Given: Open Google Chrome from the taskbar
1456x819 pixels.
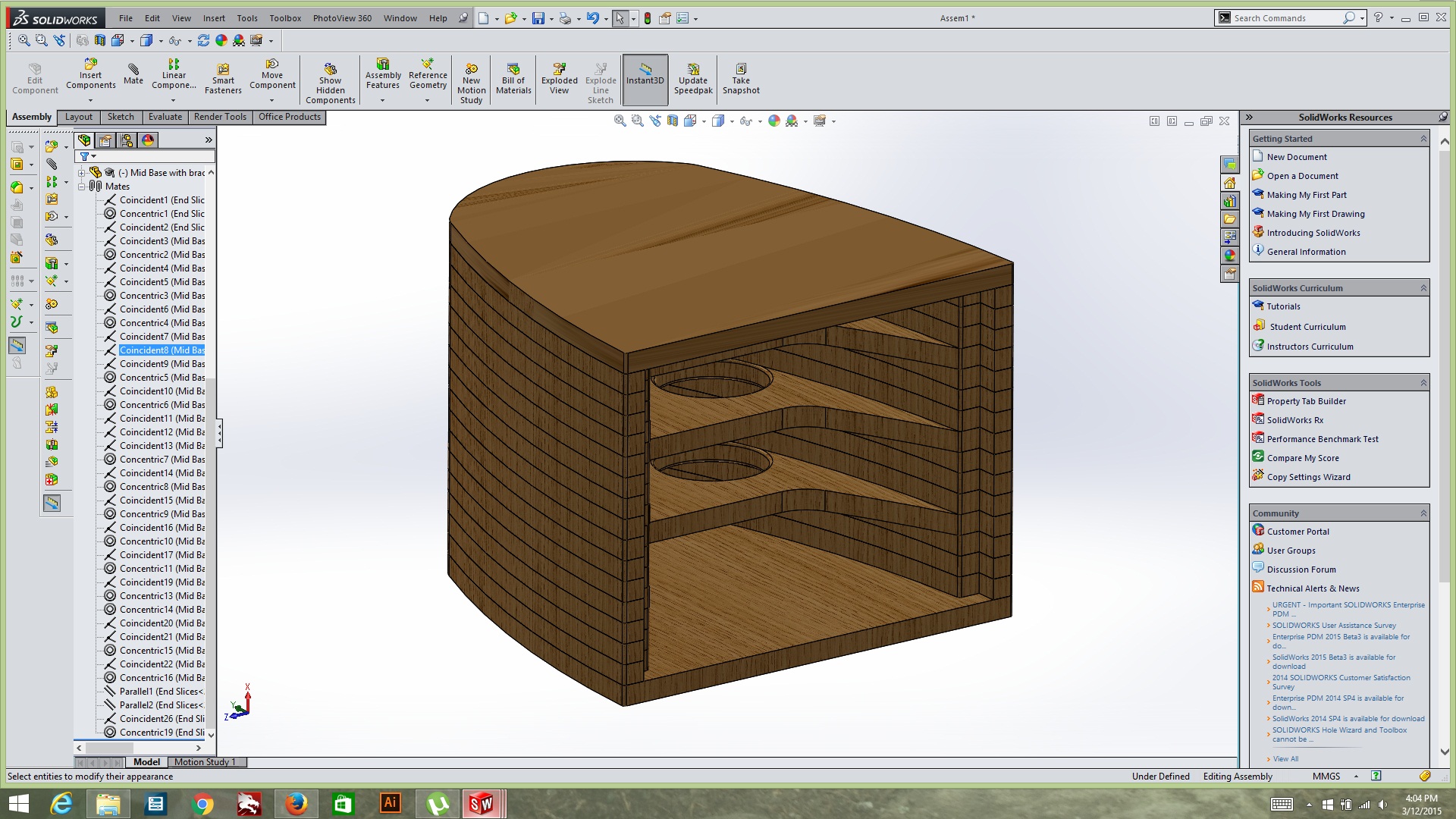Looking at the screenshot, I should point(202,803).
